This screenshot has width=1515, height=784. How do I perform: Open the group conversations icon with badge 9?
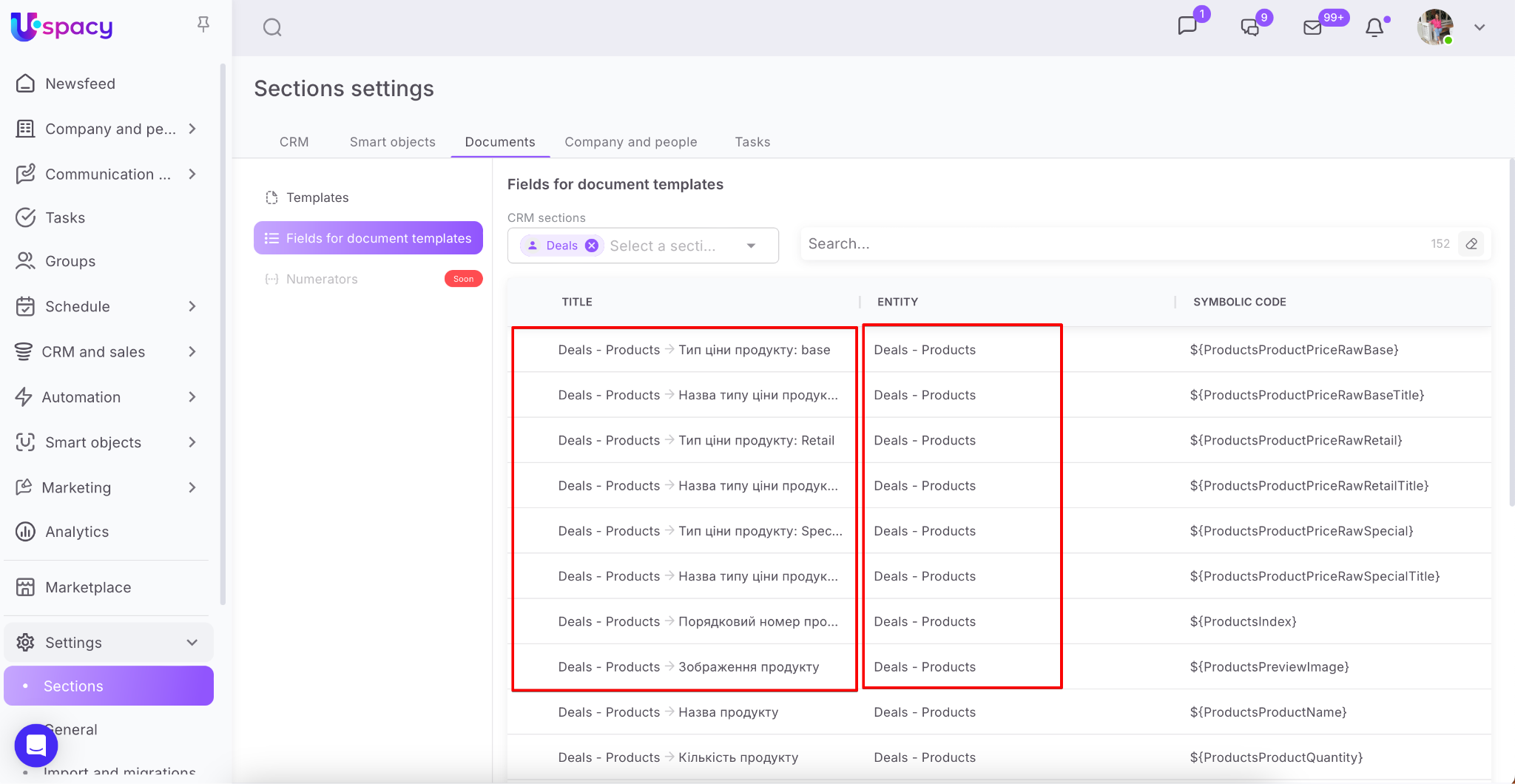(x=1250, y=27)
